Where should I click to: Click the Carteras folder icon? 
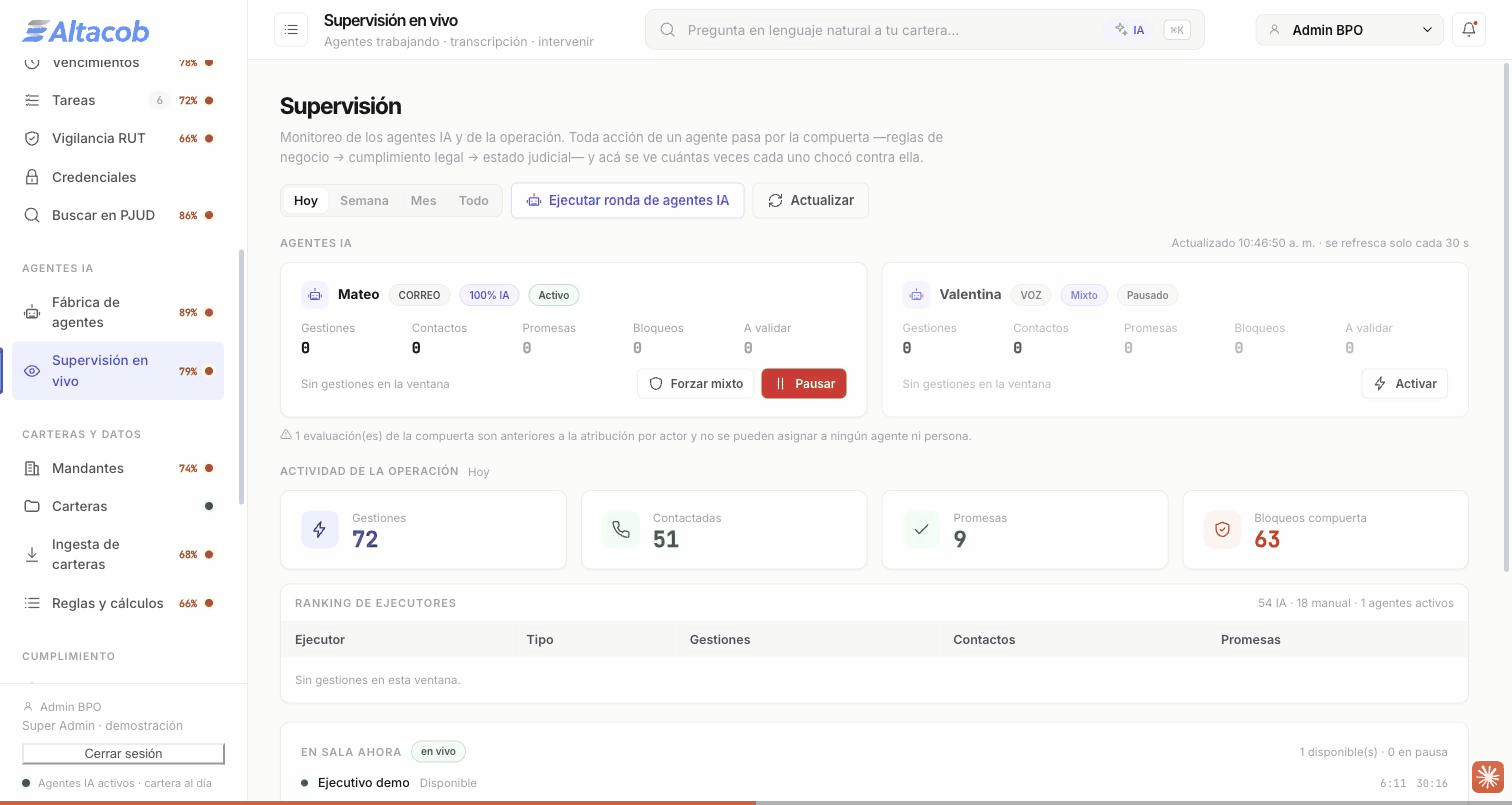pos(32,506)
